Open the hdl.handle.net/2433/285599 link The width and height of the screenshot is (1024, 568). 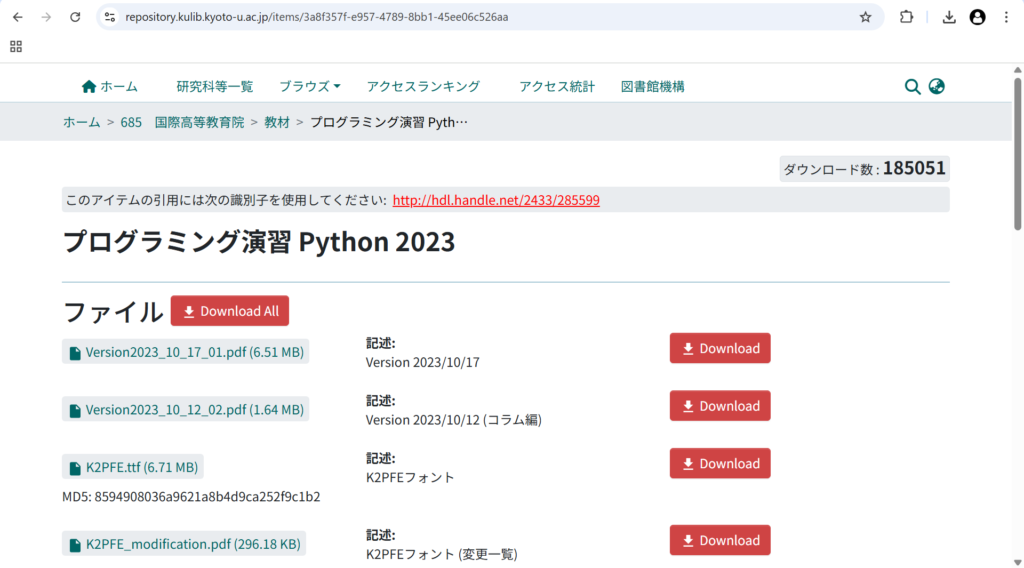tap(496, 200)
